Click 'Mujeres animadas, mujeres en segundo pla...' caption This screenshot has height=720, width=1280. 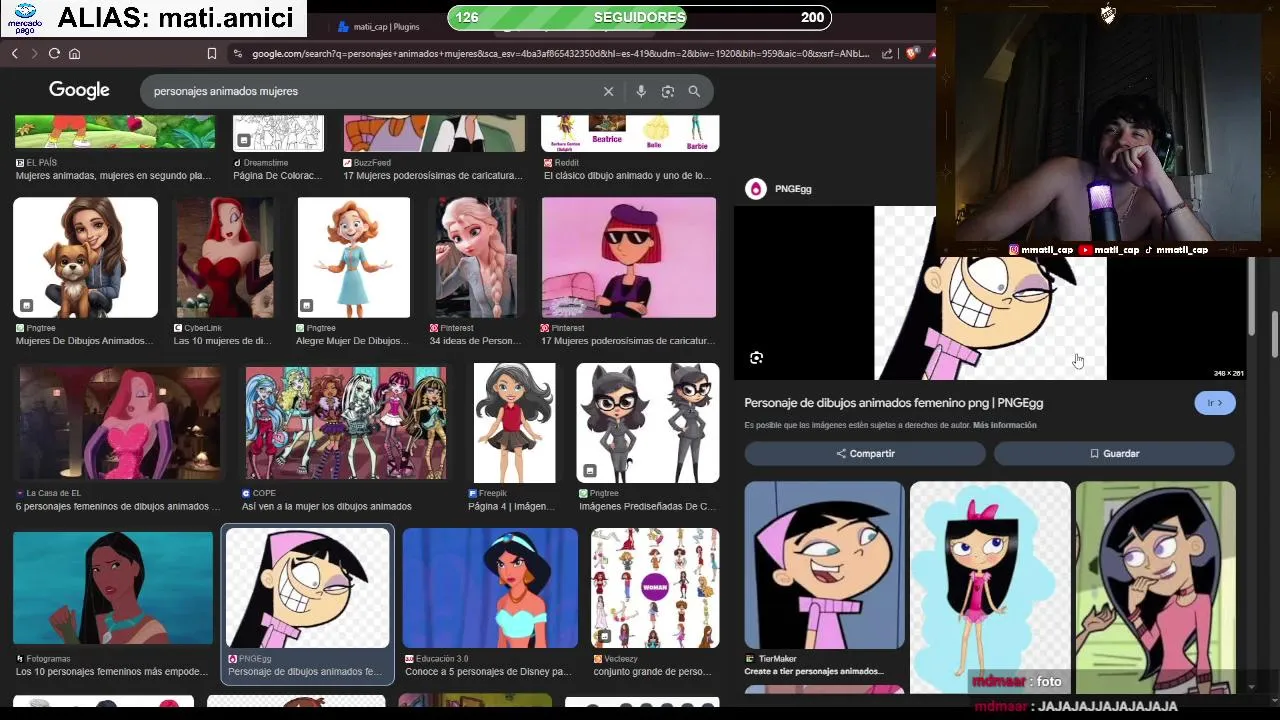[113, 176]
